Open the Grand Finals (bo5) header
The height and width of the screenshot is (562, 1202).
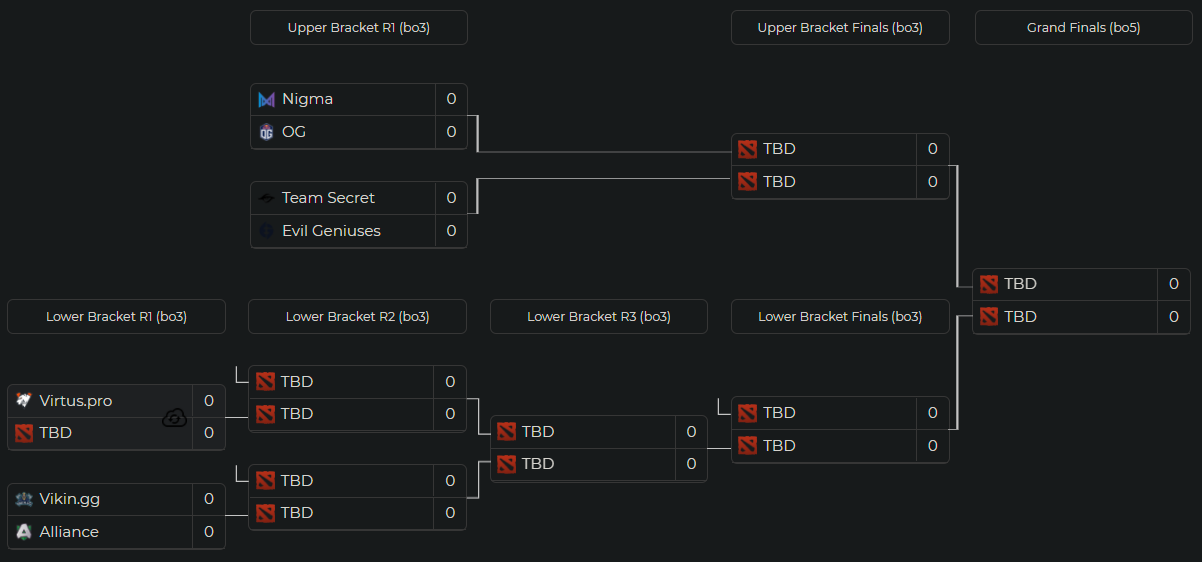click(1083, 28)
